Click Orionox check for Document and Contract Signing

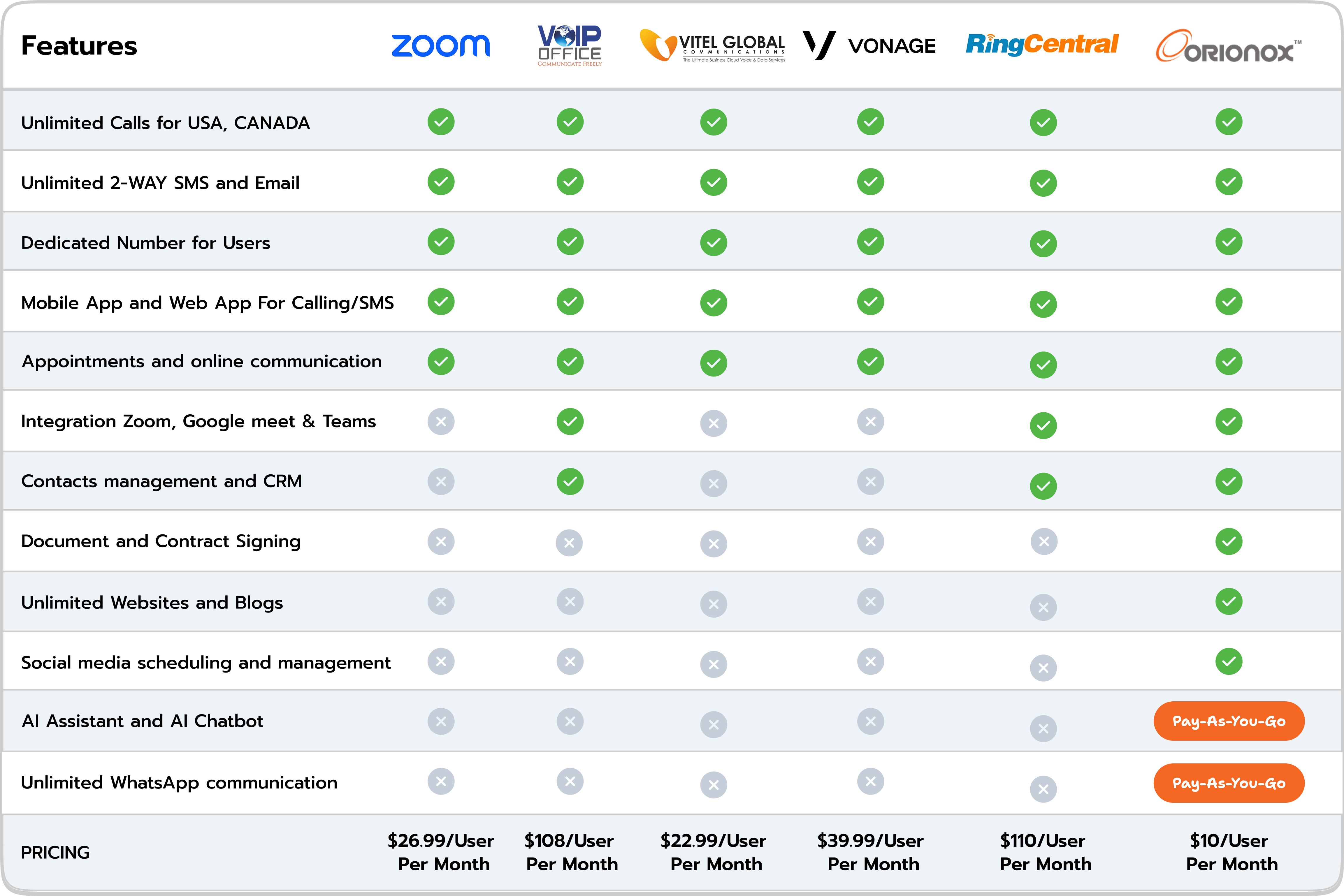point(1229,541)
